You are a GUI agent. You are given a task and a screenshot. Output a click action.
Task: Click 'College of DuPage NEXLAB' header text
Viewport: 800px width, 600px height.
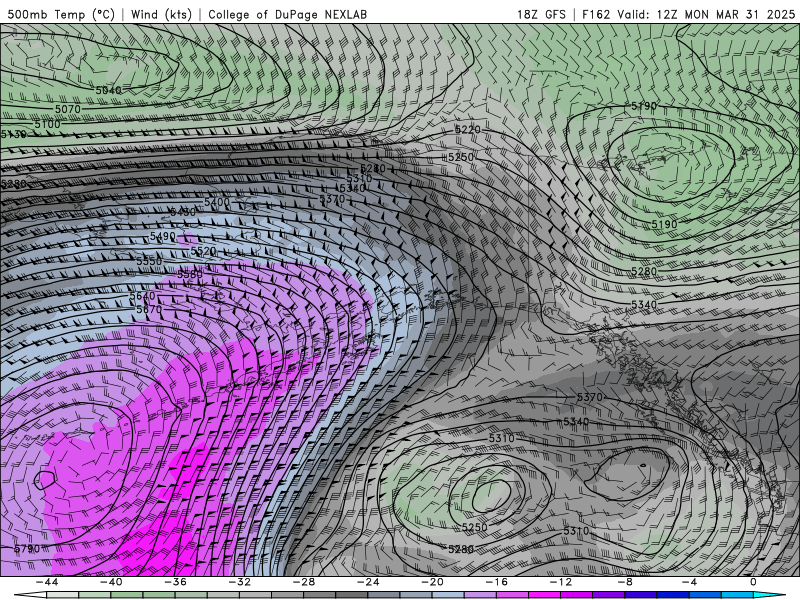287,14
